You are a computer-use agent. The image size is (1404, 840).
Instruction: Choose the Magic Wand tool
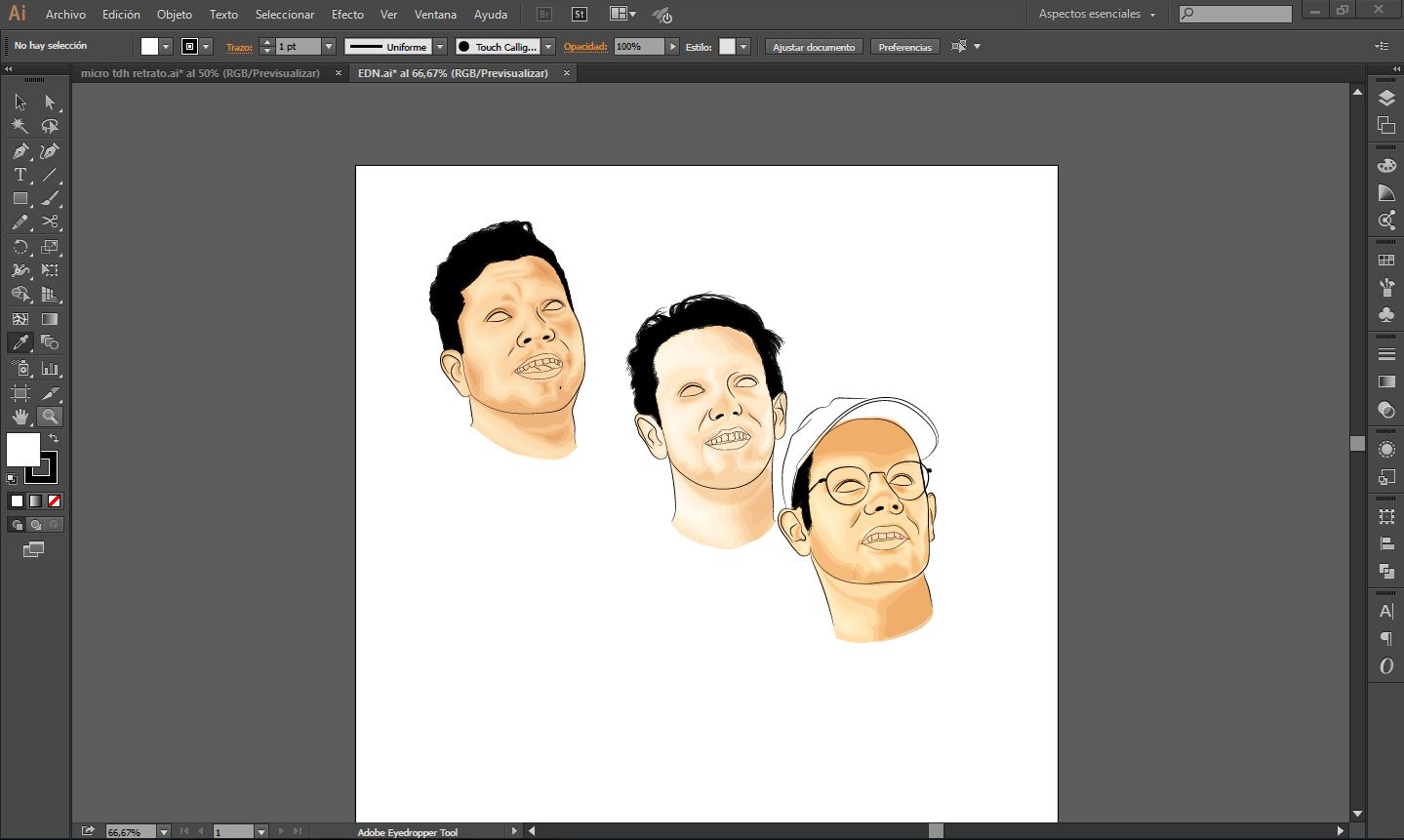[20, 127]
